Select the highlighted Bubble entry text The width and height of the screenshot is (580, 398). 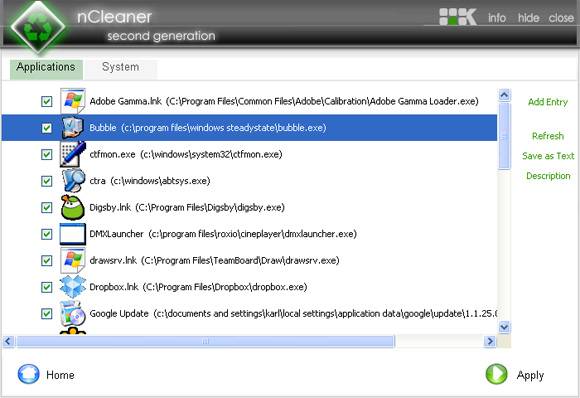[x=208, y=128]
